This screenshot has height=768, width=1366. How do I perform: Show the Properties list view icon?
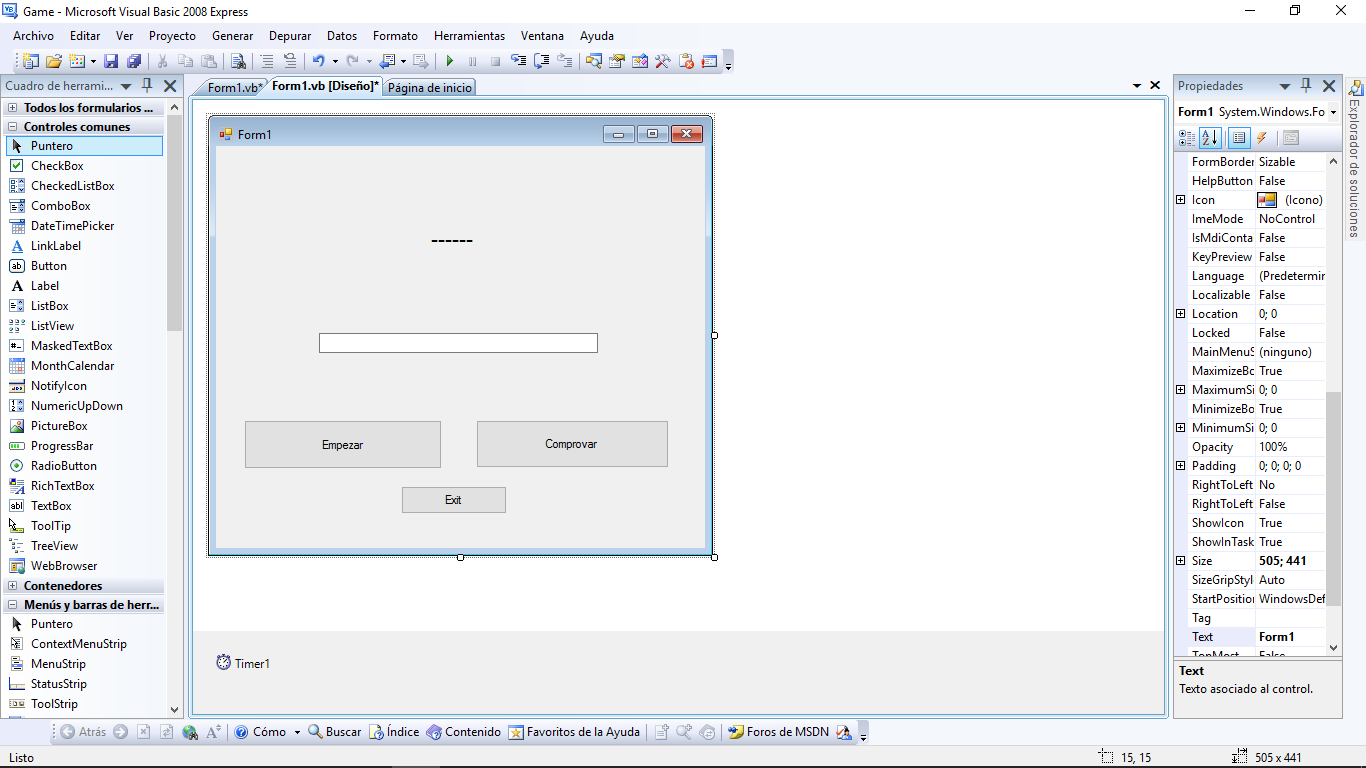pyautogui.click(x=1239, y=138)
